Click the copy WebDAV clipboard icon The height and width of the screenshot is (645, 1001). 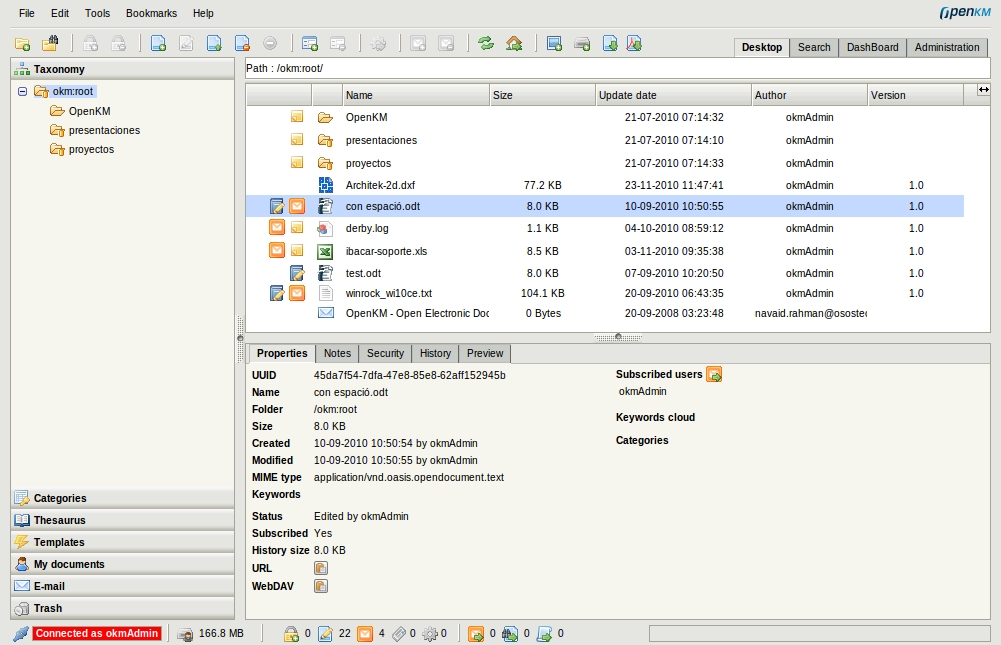(320, 586)
